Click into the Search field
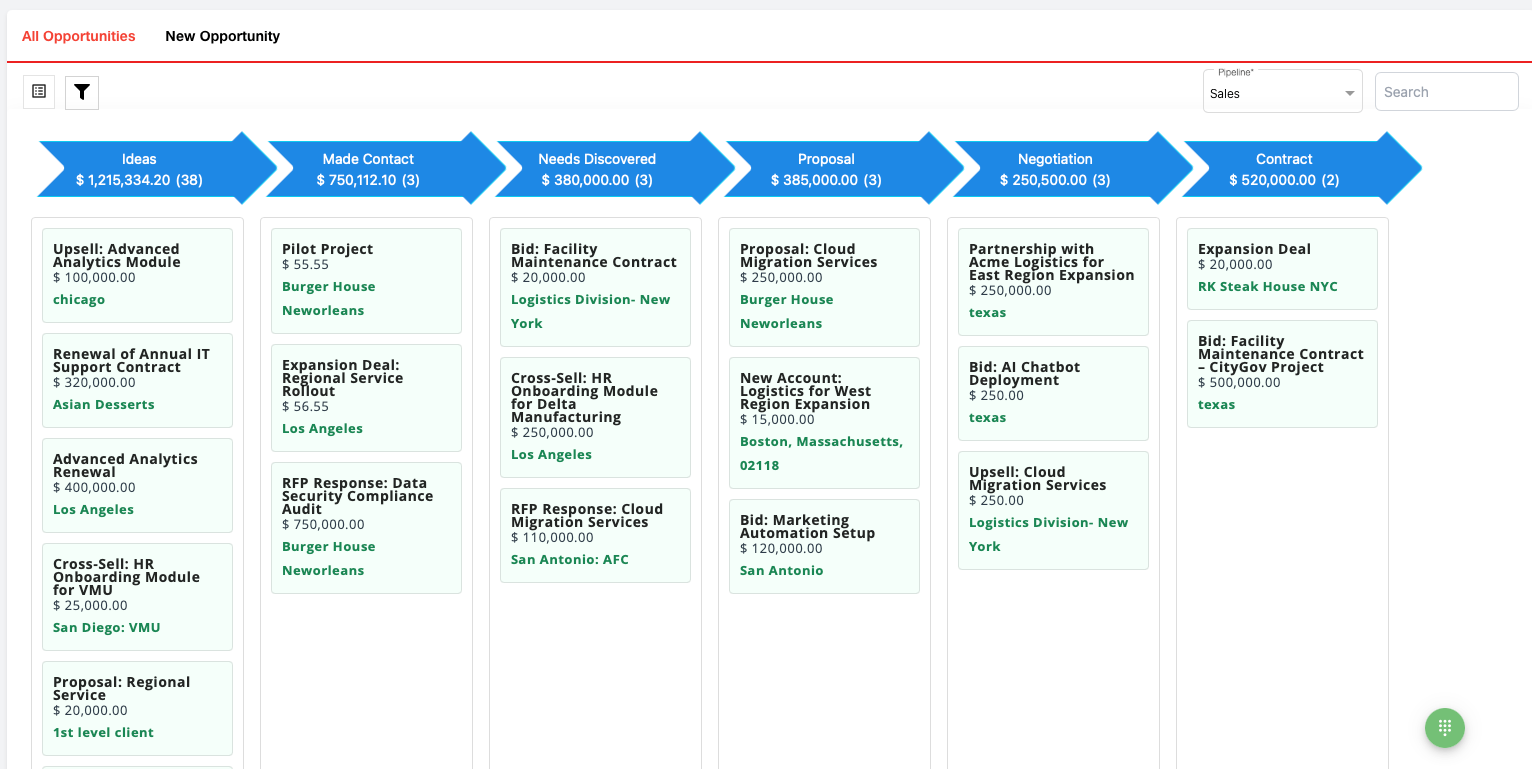1532x769 pixels. point(1445,92)
